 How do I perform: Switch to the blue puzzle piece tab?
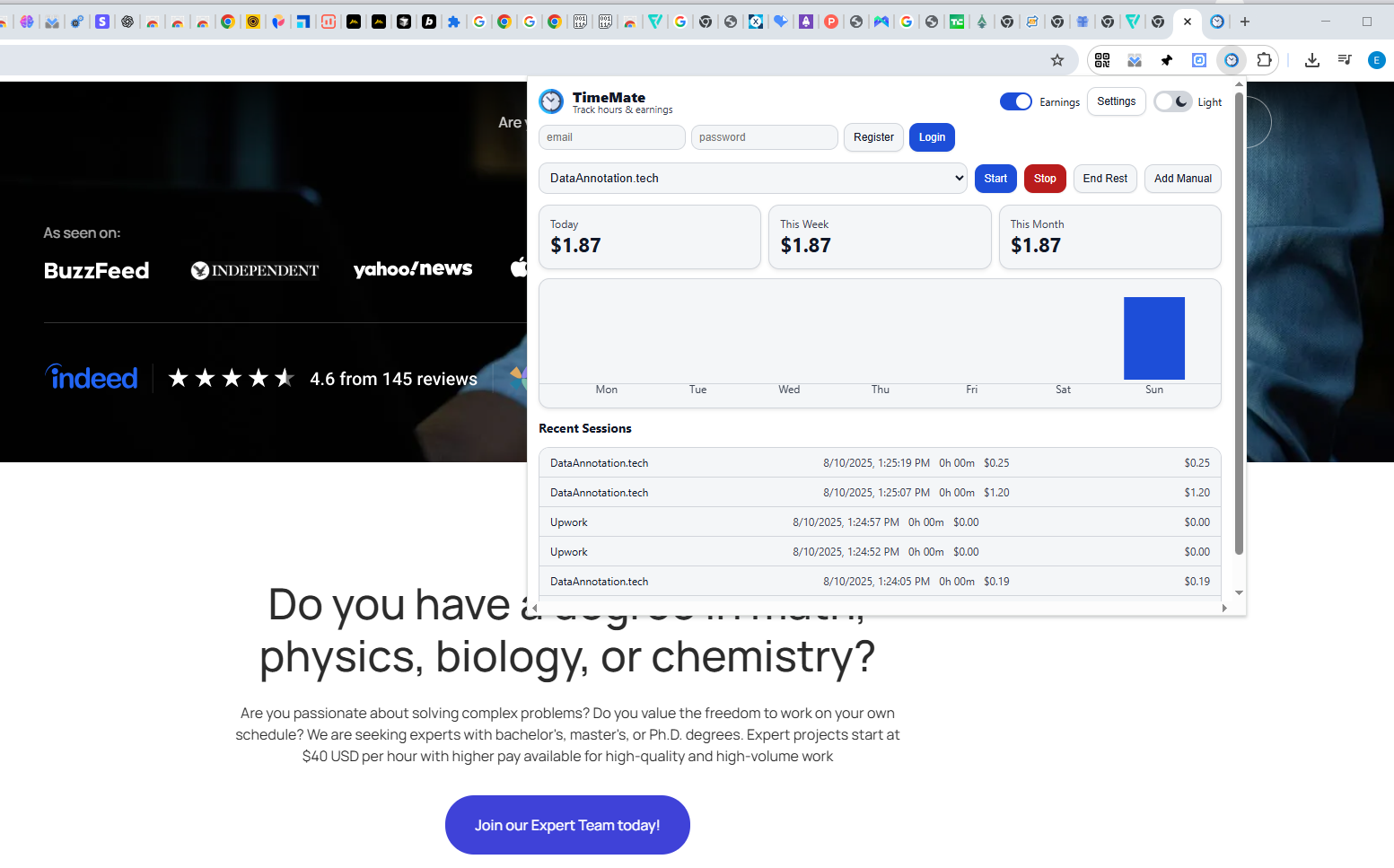(x=454, y=22)
